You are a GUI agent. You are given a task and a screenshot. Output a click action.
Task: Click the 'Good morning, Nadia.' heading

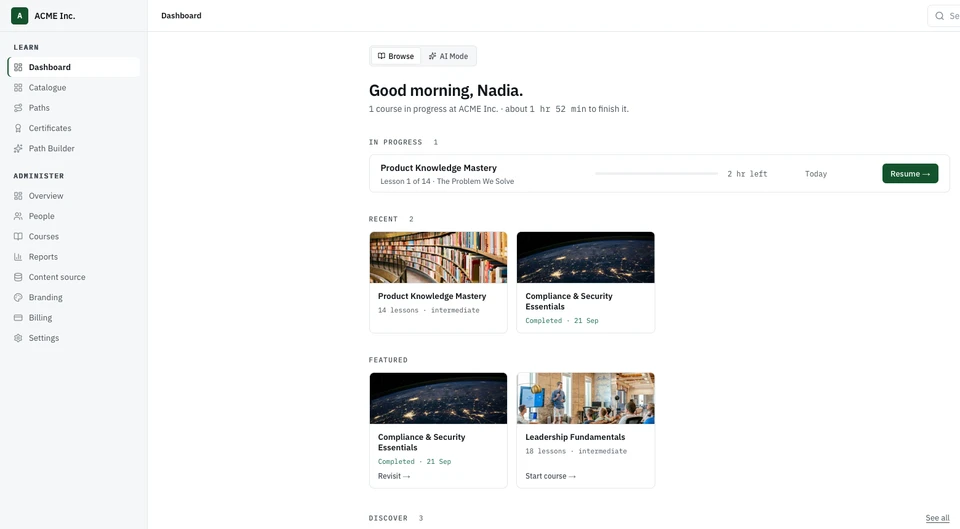tap(446, 91)
